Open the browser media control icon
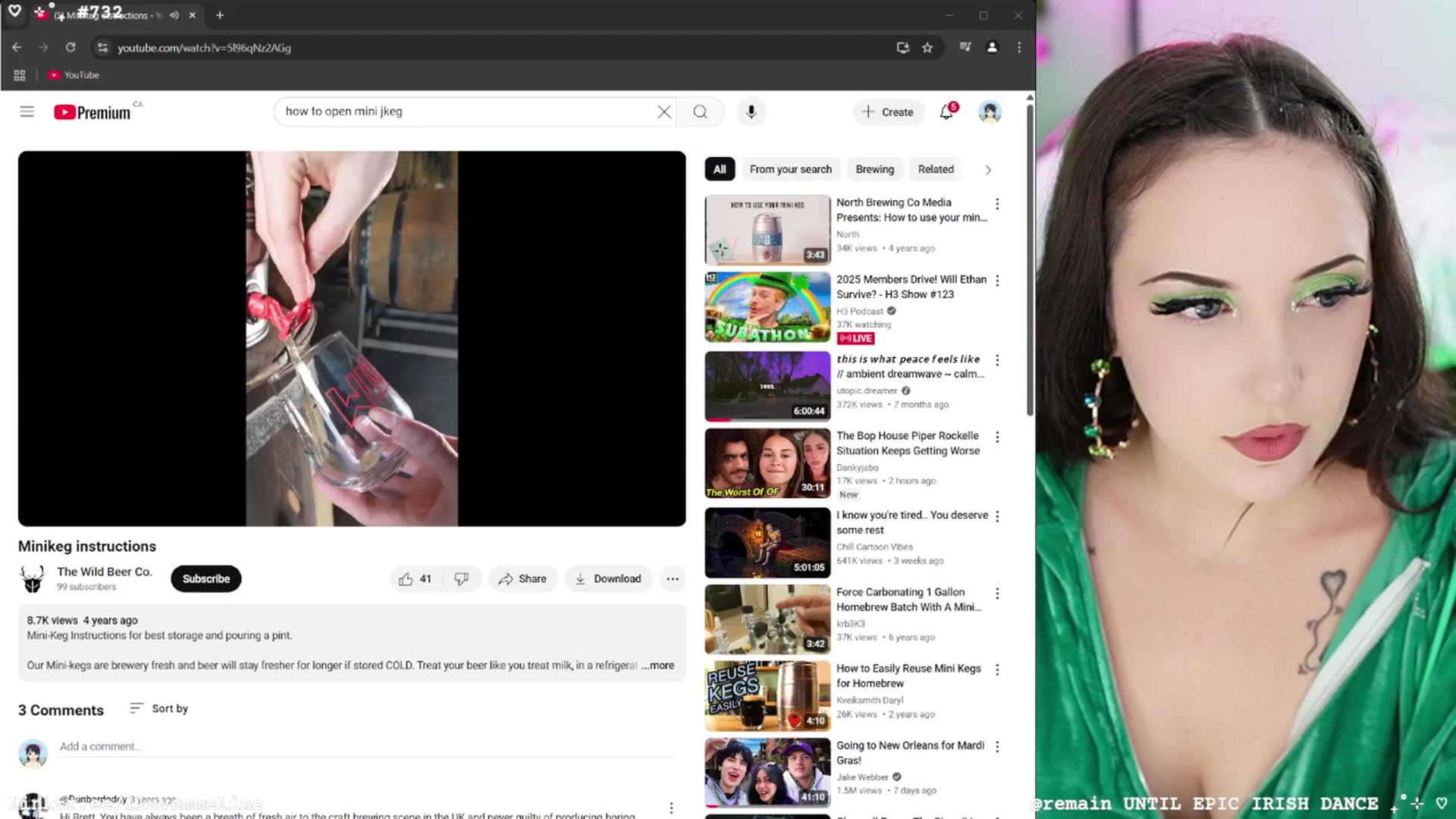The height and width of the screenshot is (819, 1456). (965, 47)
